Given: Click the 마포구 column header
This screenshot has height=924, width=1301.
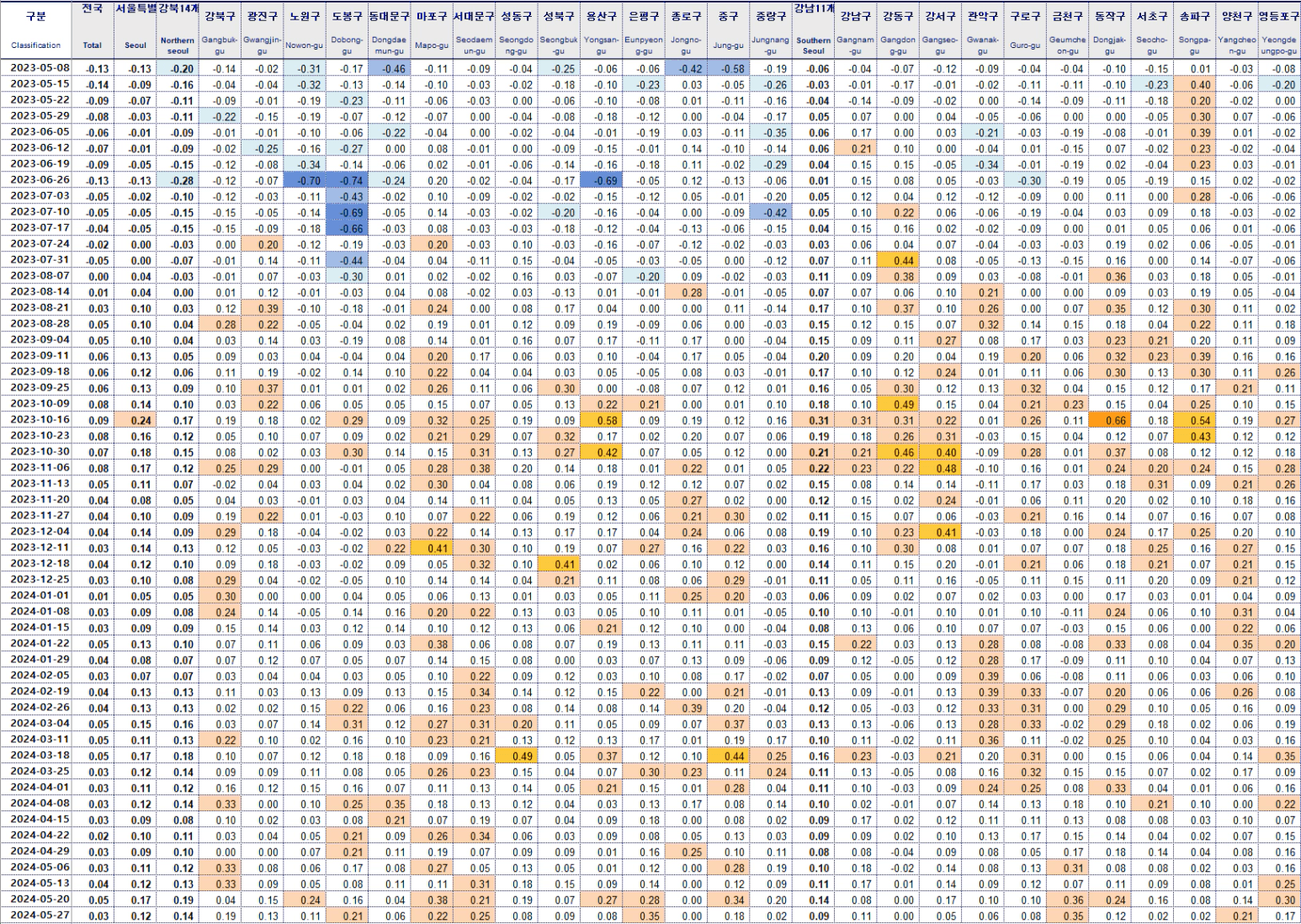Looking at the screenshot, I should (x=432, y=16).
